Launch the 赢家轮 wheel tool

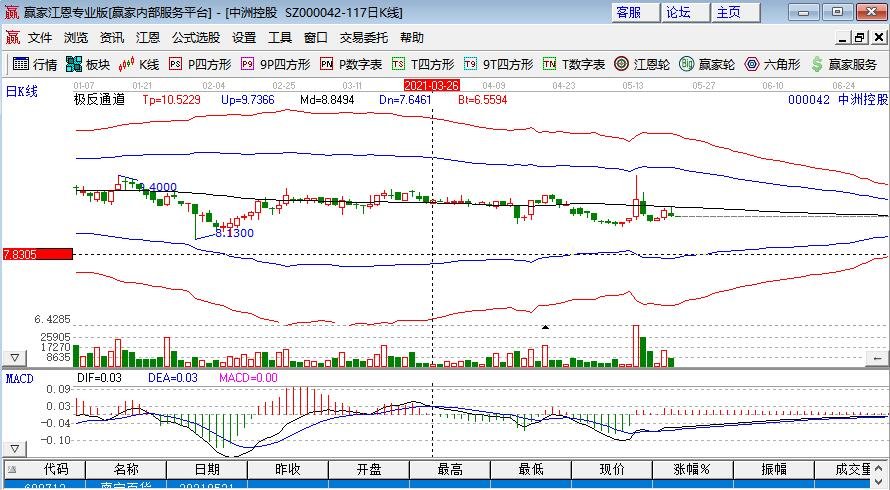707,64
